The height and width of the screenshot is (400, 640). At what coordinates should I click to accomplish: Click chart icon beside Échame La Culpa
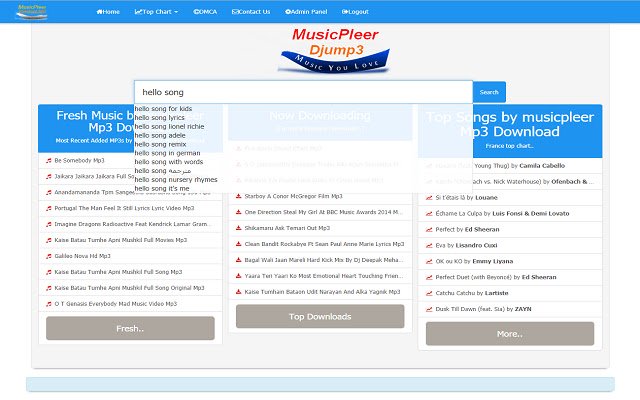pos(429,213)
